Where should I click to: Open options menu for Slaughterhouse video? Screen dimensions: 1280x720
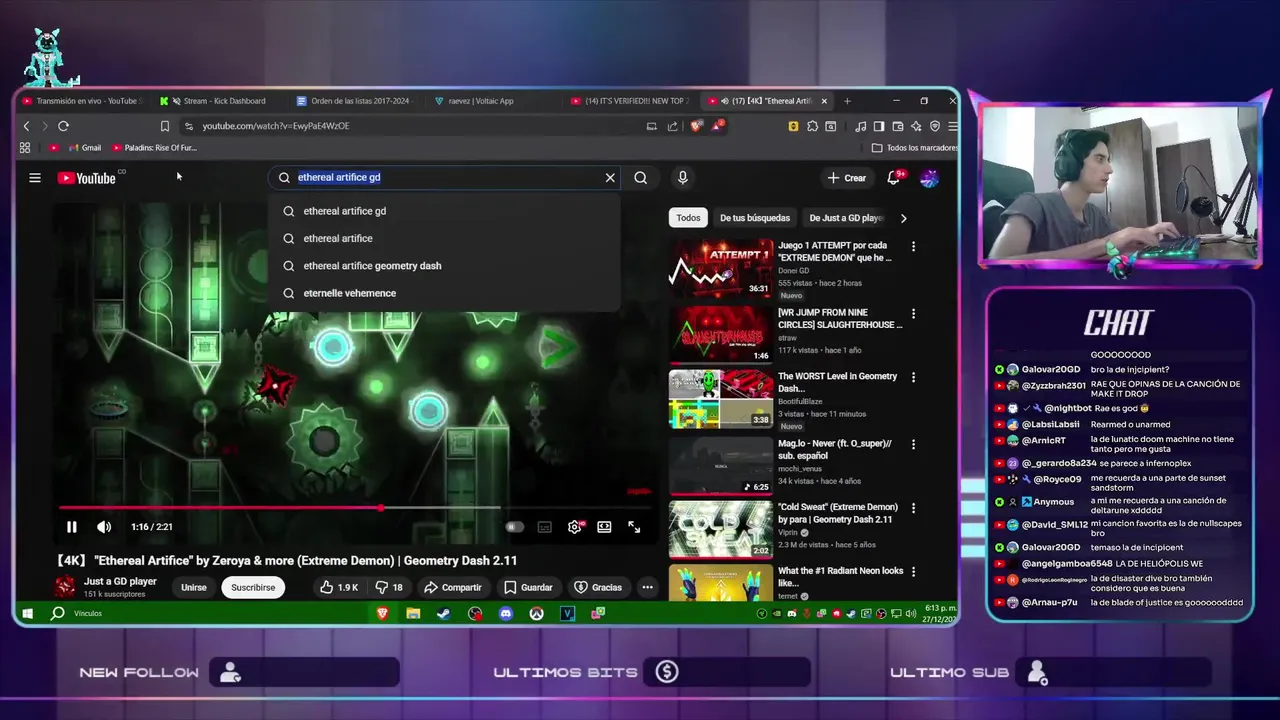913,314
